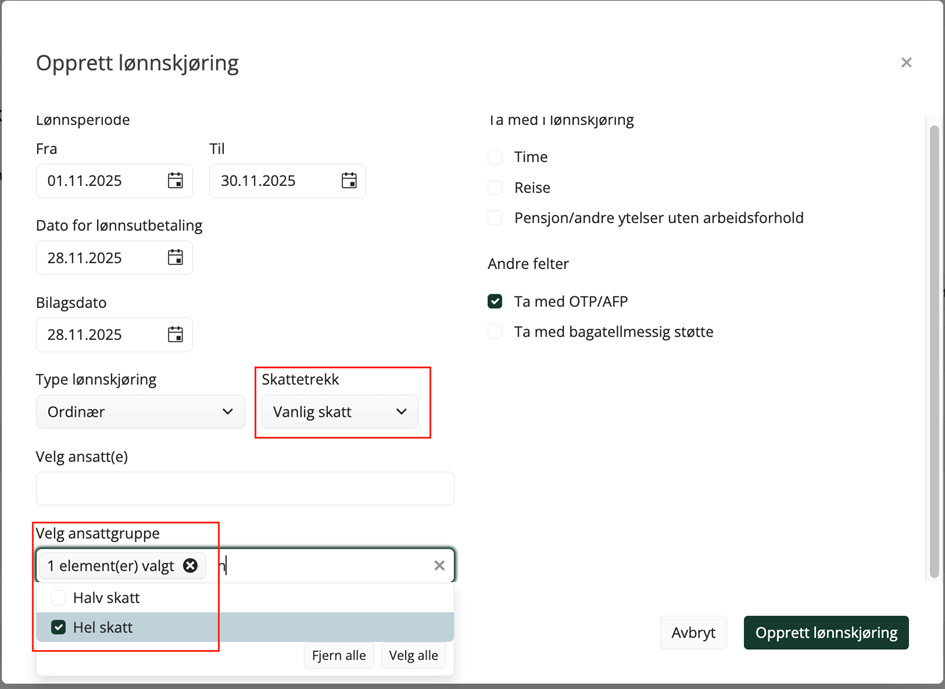Open calendar picker for Til date
945x689 pixels.
click(x=349, y=181)
